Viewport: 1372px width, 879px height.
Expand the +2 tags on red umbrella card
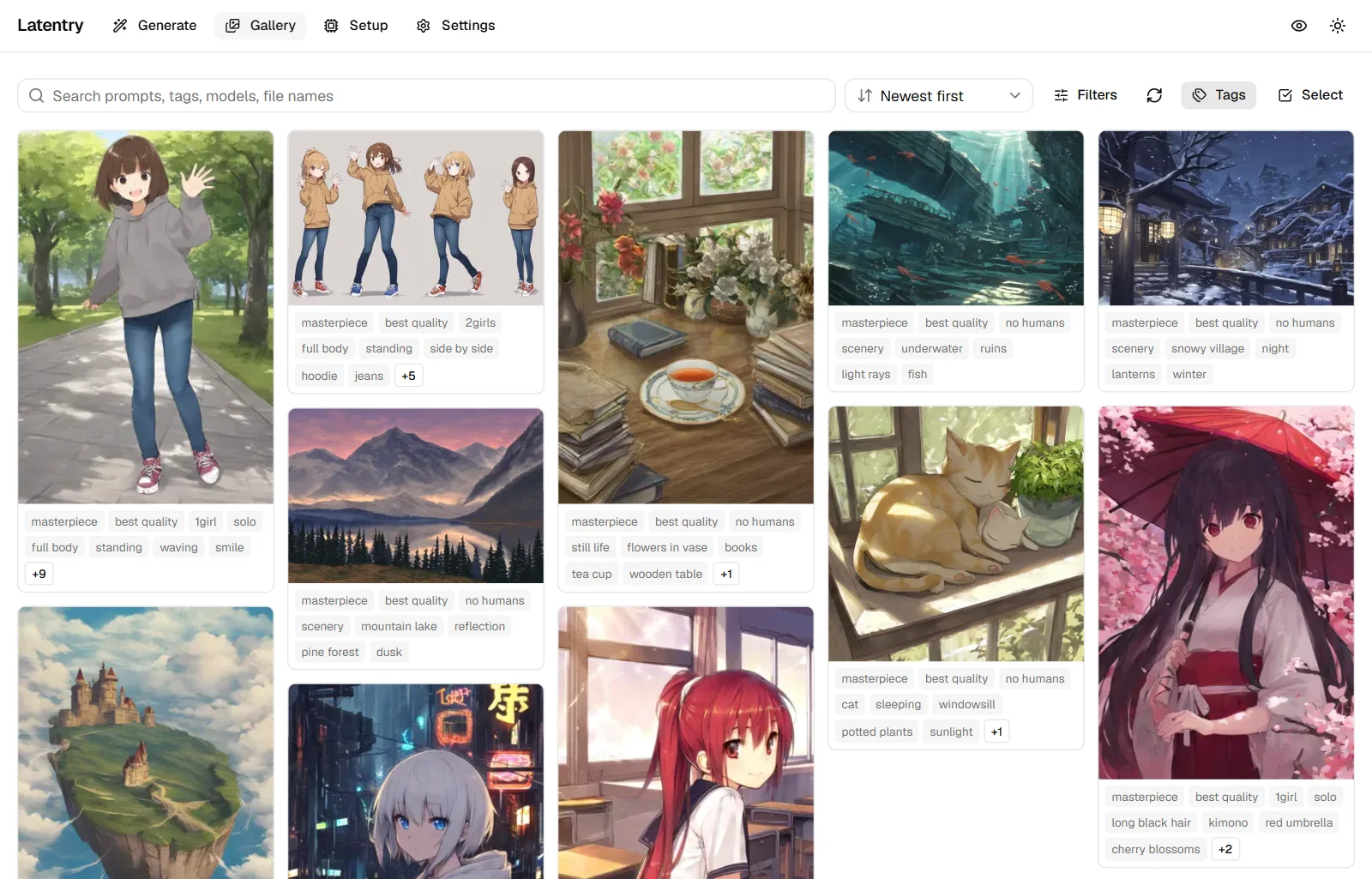[1225, 849]
